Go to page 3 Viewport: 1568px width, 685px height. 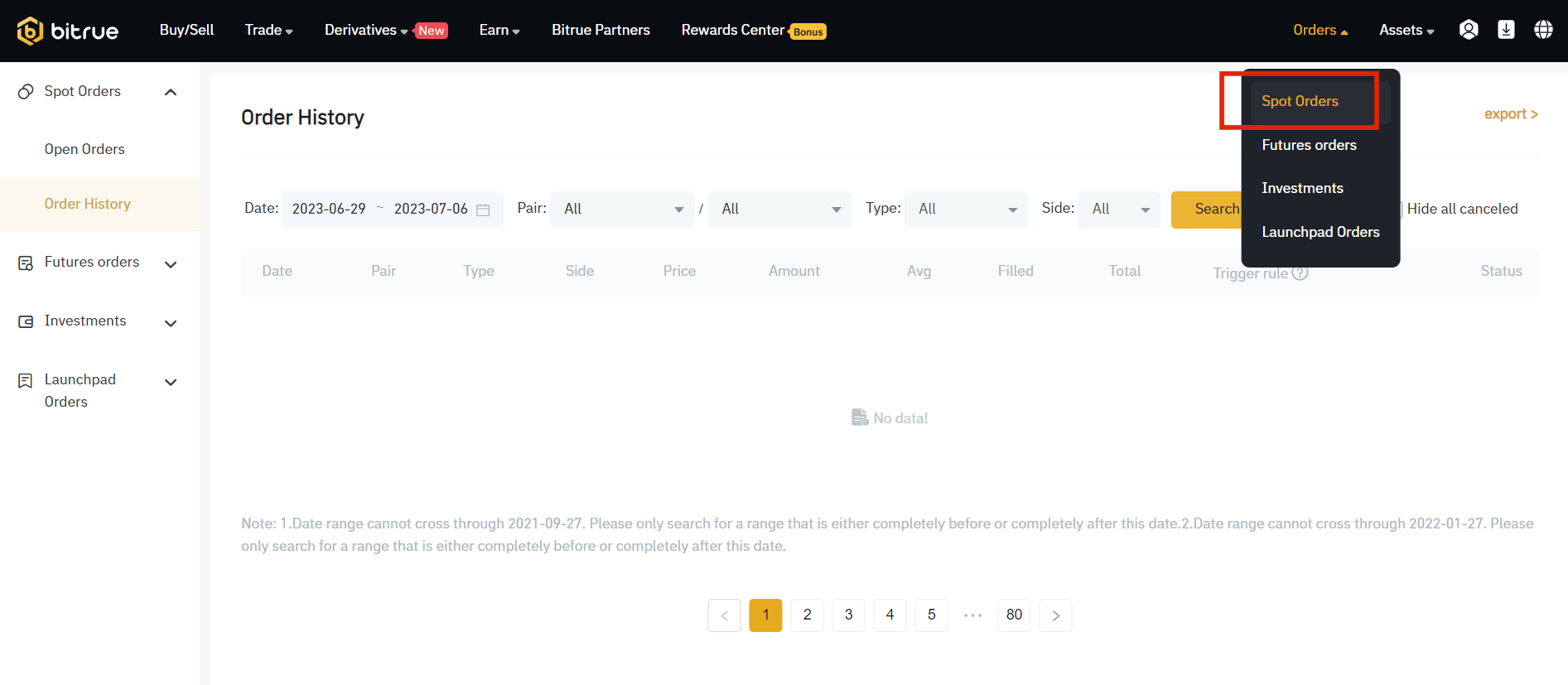pos(848,615)
